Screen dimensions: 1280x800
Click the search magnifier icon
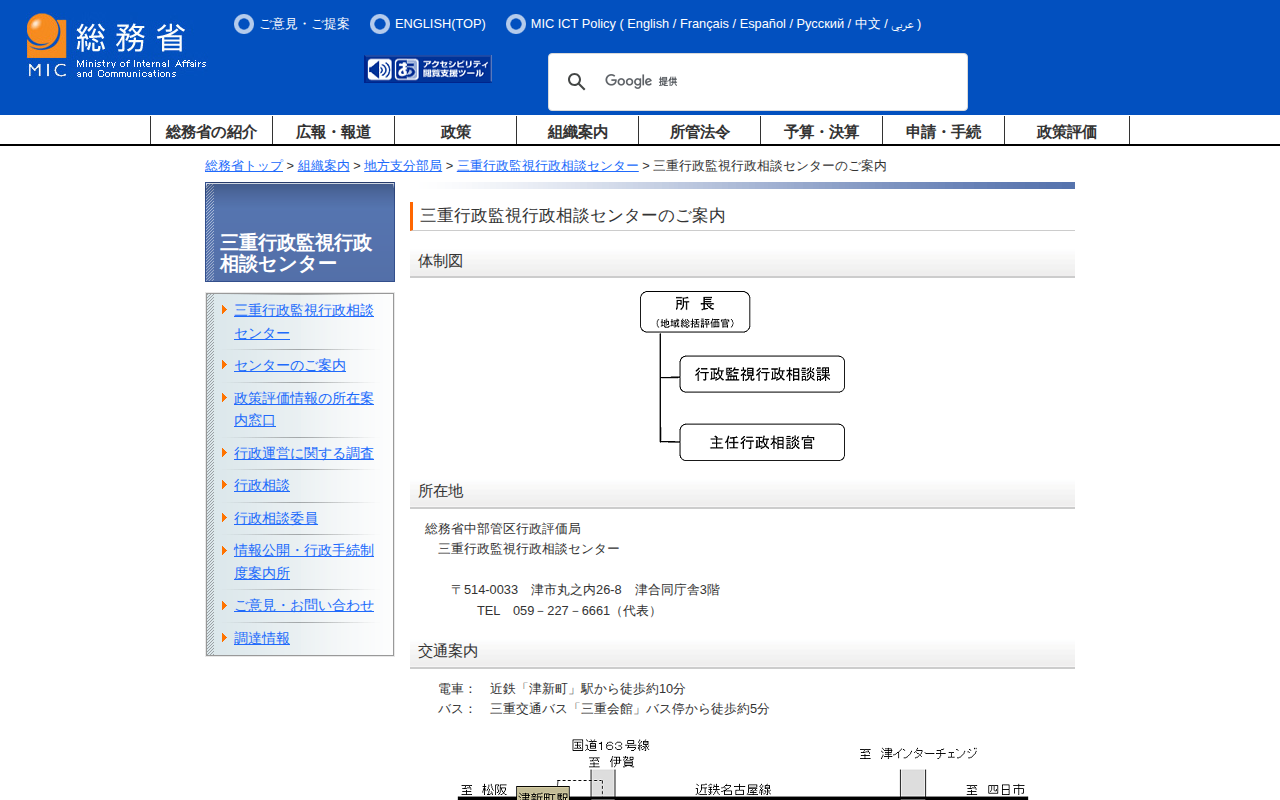tap(576, 82)
